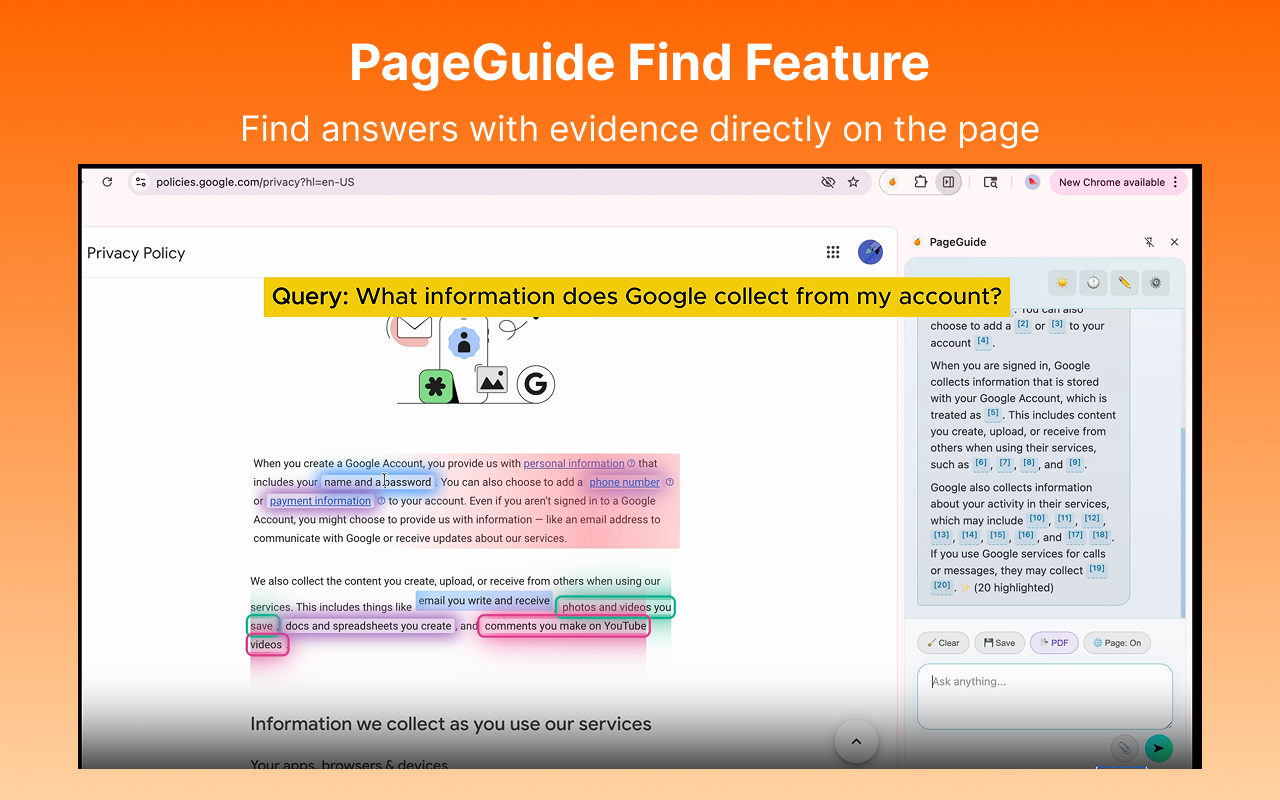Click highlighted text docs and spreadsheets you create

coord(368,626)
